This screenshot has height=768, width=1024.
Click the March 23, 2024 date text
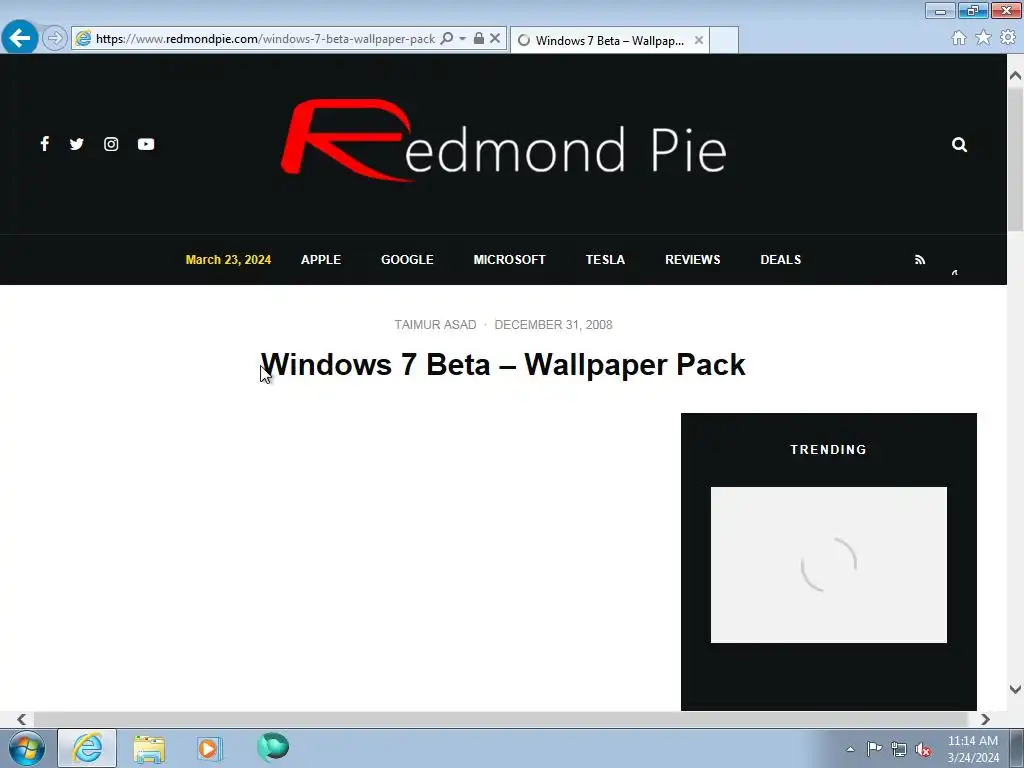[x=228, y=260]
